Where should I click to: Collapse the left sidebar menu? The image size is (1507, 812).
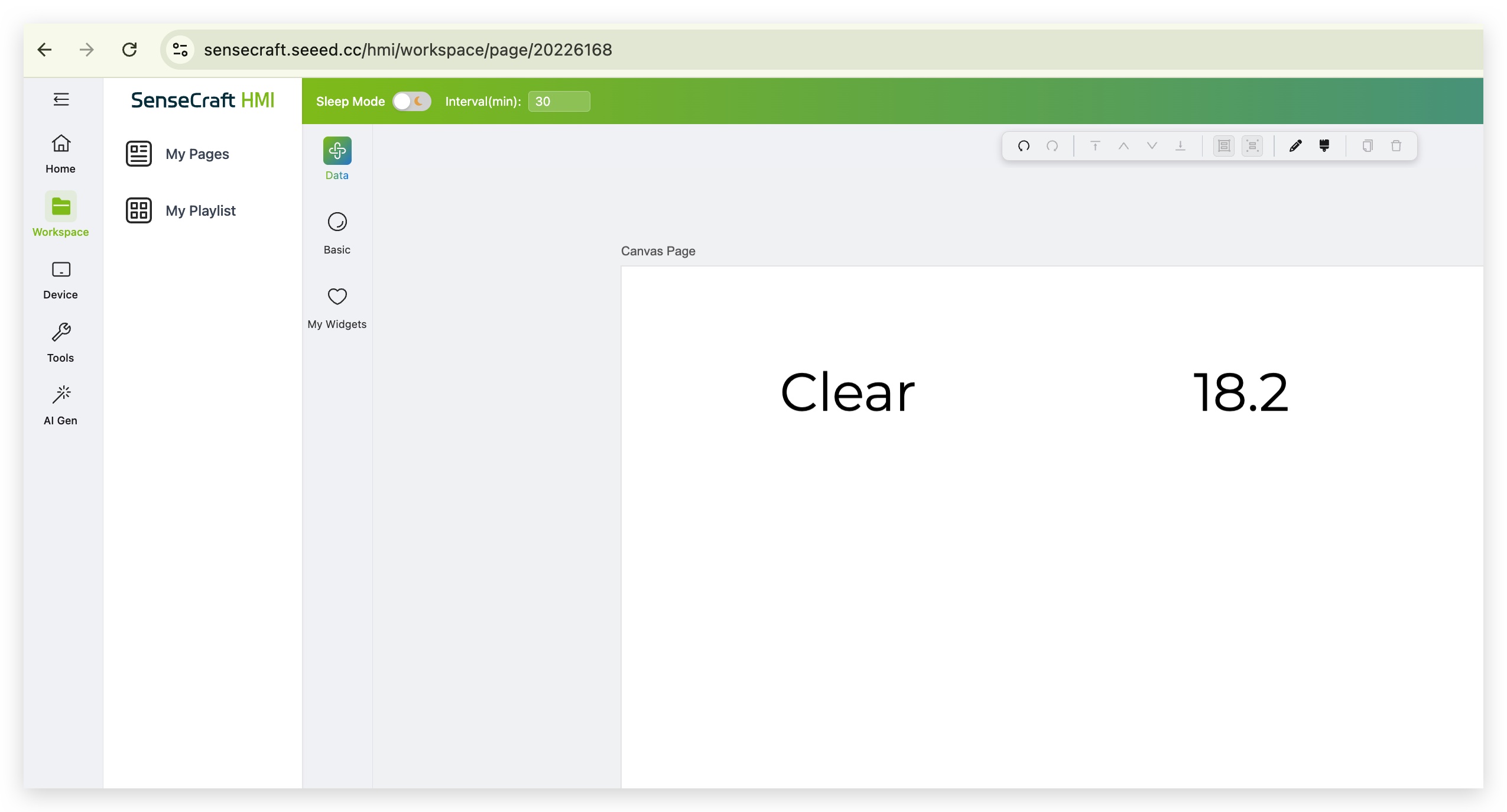pyautogui.click(x=61, y=99)
